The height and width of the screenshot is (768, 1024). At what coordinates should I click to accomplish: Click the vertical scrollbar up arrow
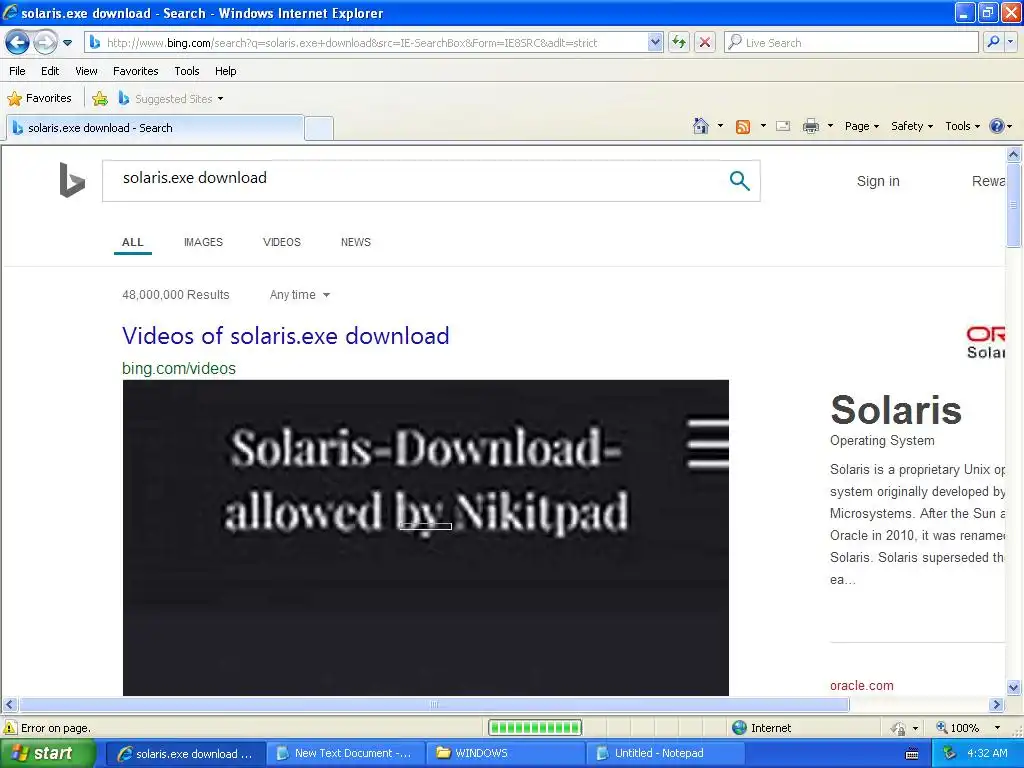[x=1014, y=155]
